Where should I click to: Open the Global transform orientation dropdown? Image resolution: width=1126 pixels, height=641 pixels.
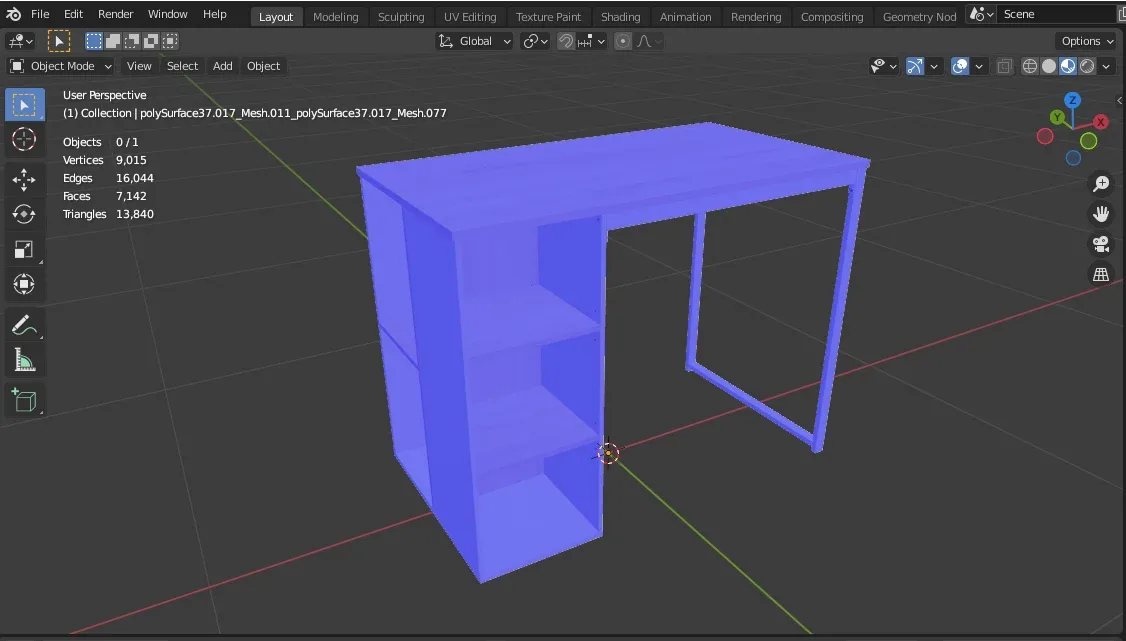coord(474,41)
